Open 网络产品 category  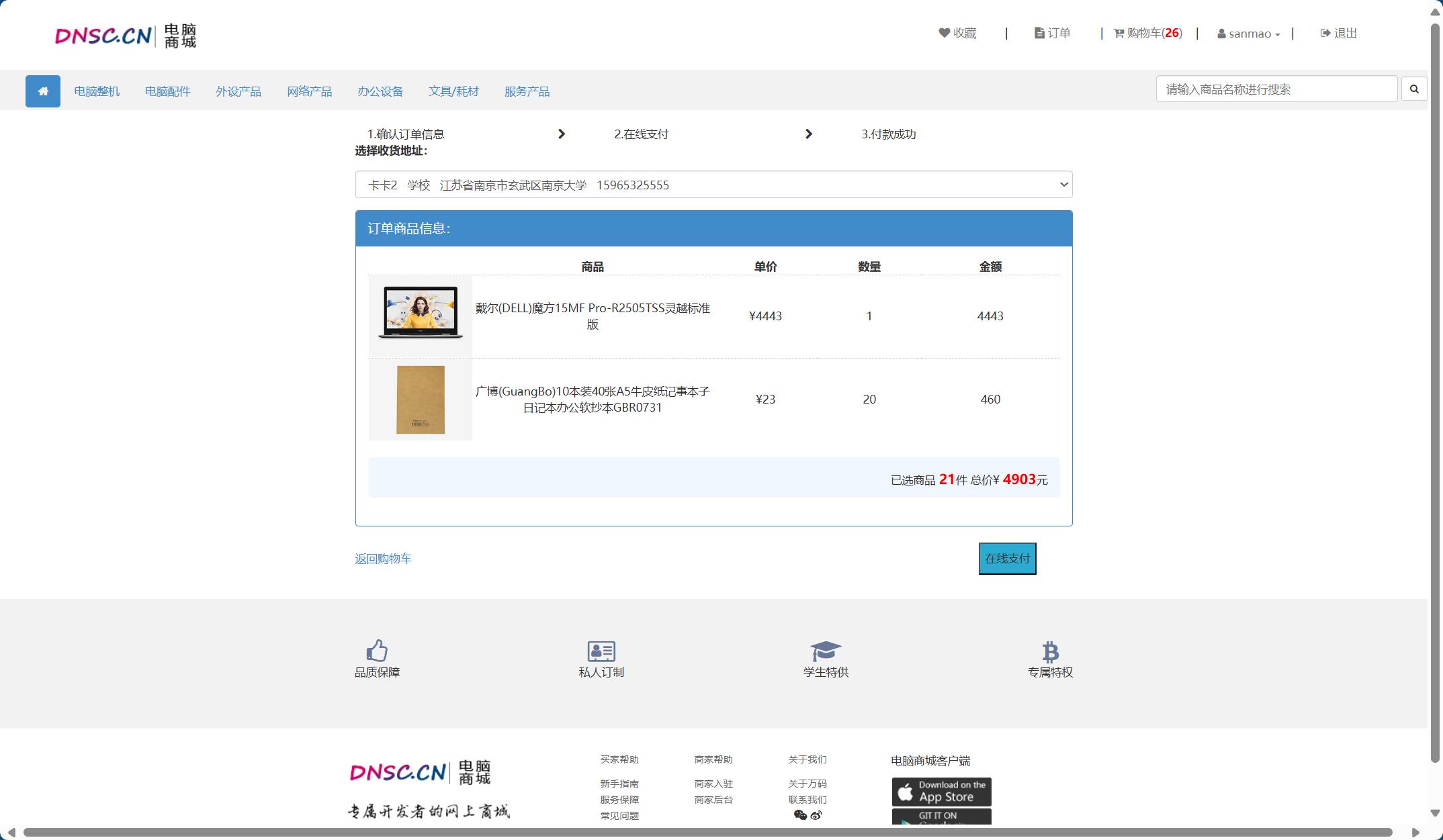click(310, 91)
